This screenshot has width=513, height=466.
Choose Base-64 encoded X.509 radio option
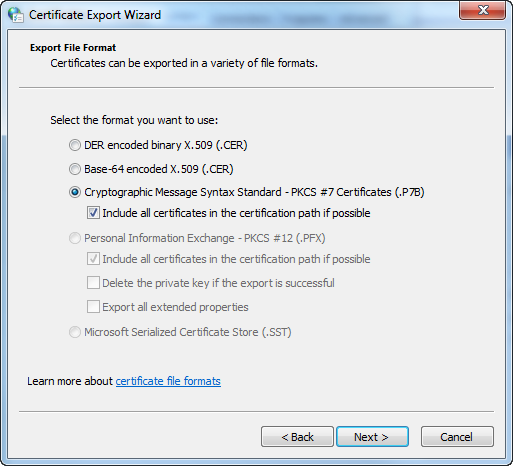coord(75,169)
